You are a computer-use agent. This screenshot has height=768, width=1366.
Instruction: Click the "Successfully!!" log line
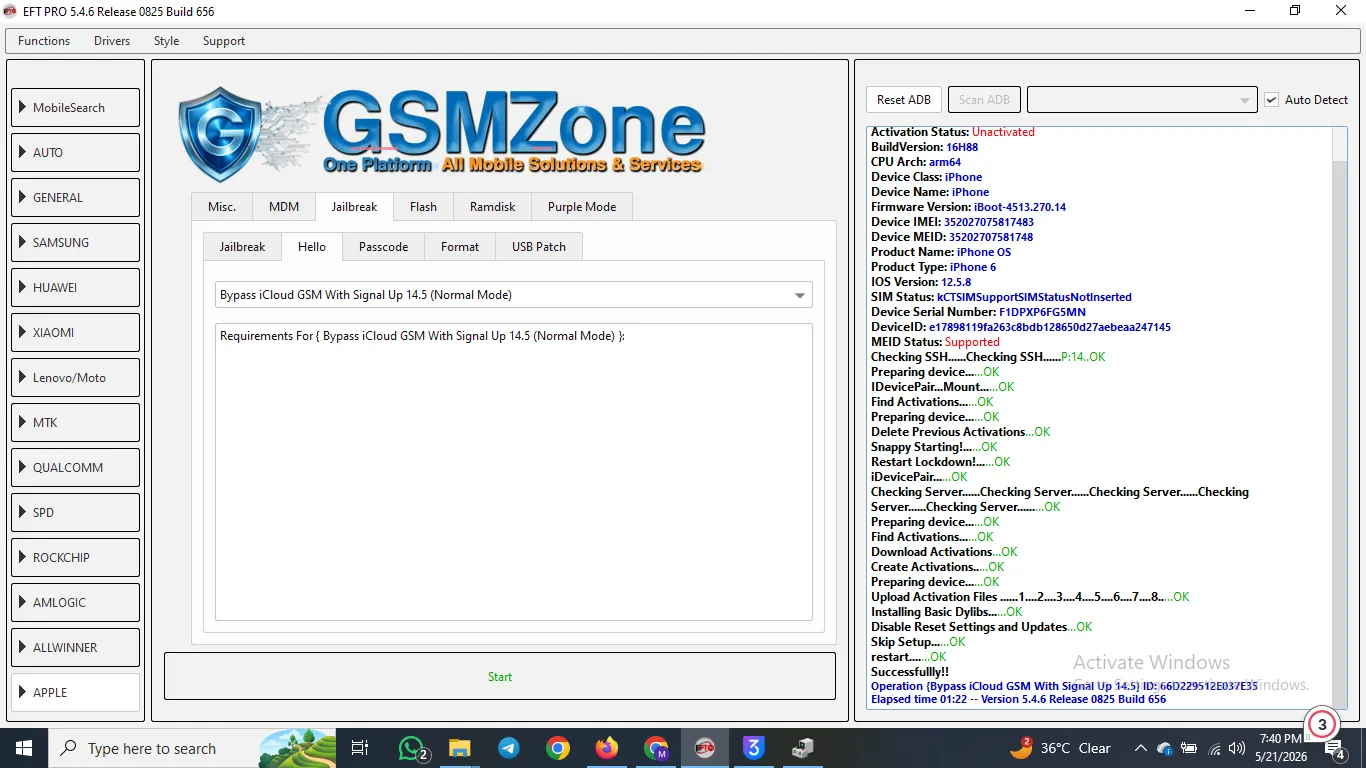(x=910, y=672)
